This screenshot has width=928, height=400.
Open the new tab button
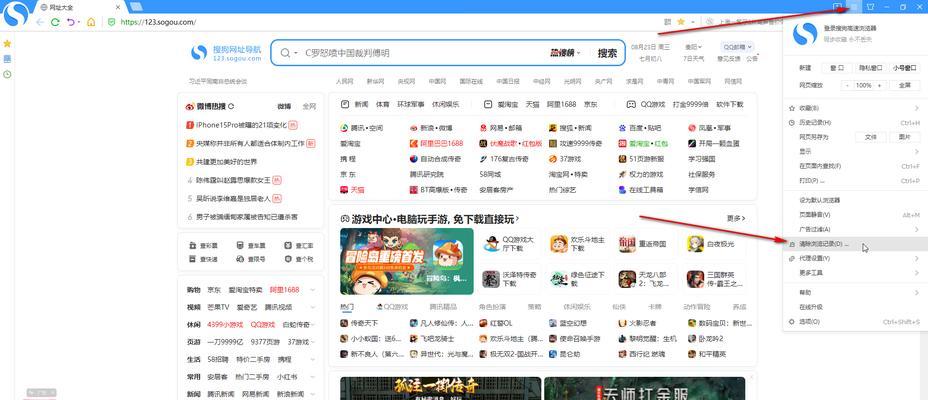pos(136,7)
